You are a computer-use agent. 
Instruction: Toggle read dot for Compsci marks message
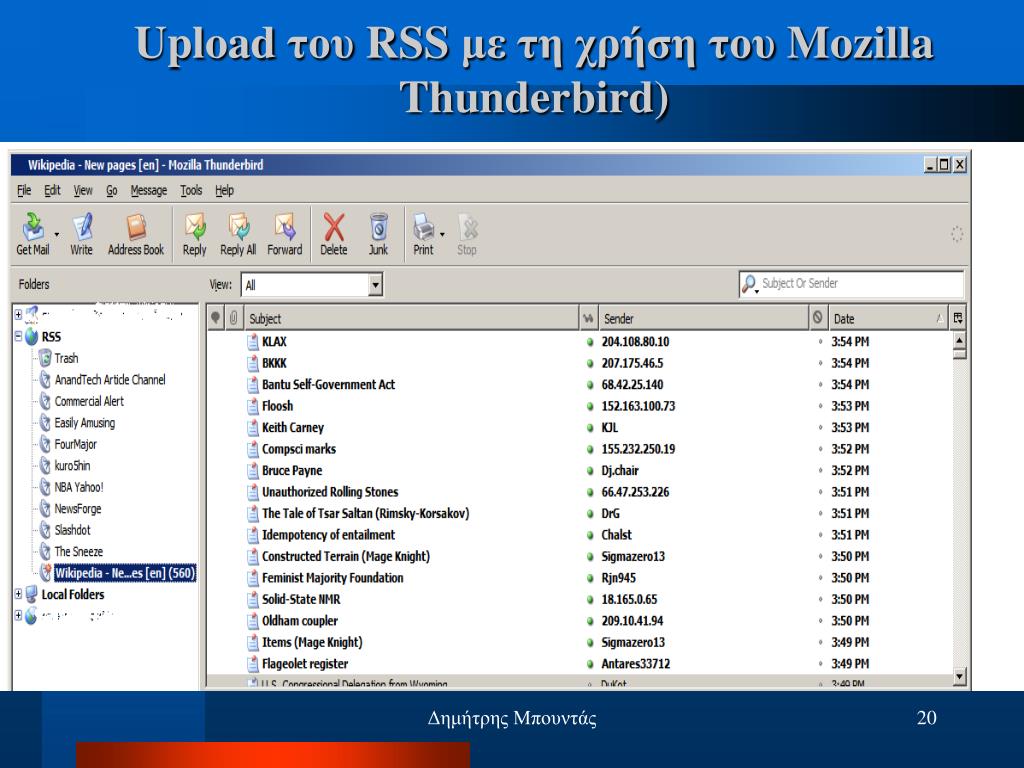(x=590, y=449)
